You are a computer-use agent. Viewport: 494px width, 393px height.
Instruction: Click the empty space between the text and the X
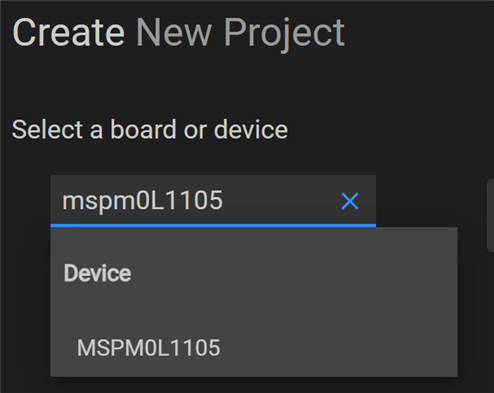click(x=282, y=201)
